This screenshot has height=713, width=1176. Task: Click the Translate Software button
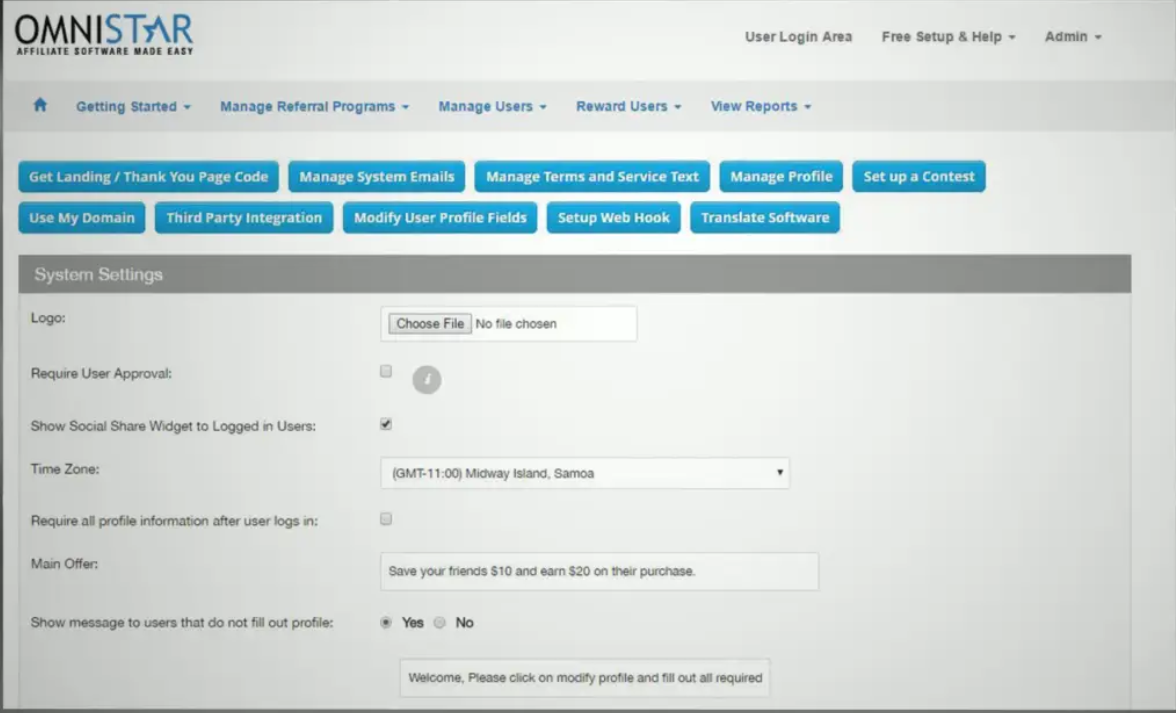765,217
